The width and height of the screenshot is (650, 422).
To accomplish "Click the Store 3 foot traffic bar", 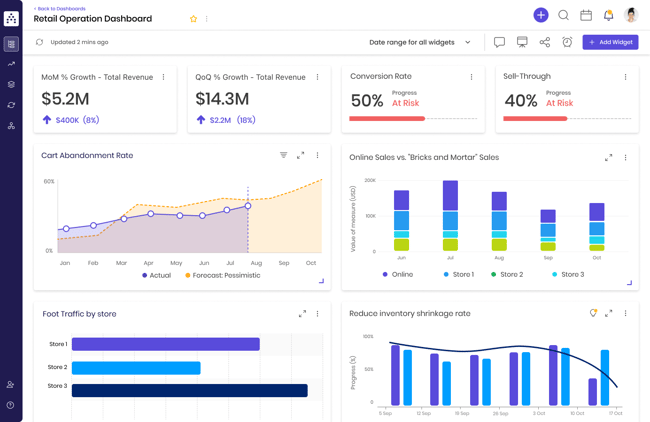I will pos(189,390).
